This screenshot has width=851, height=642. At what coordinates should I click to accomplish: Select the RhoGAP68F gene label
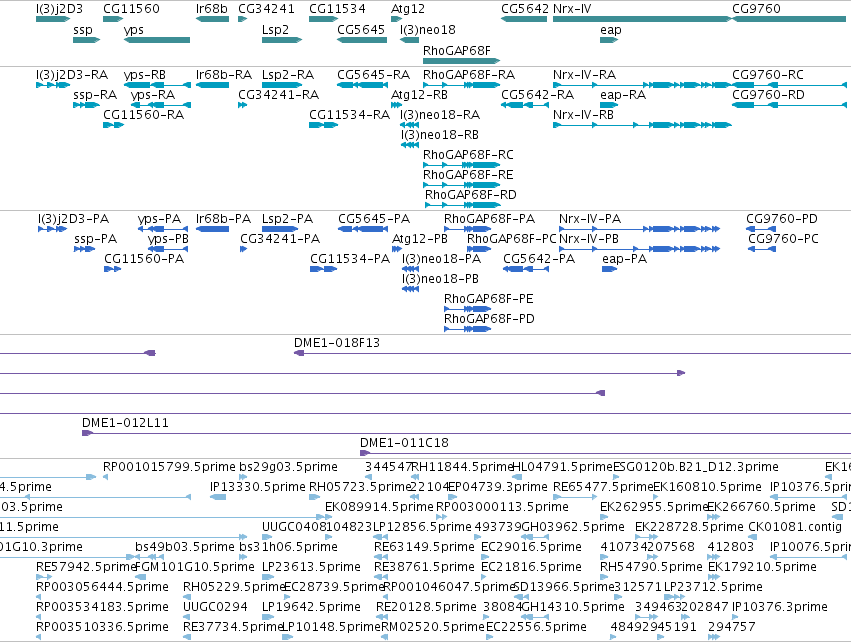pyautogui.click(x=456, y=50)
